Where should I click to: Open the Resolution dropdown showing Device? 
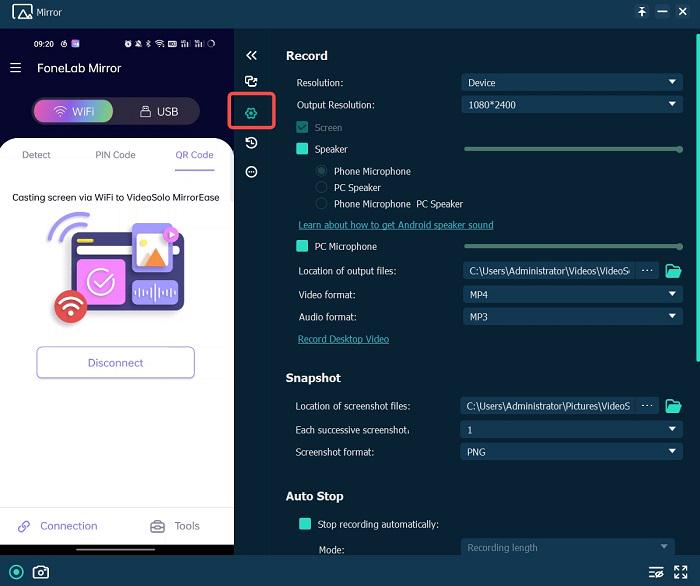(x=572, y=83)
